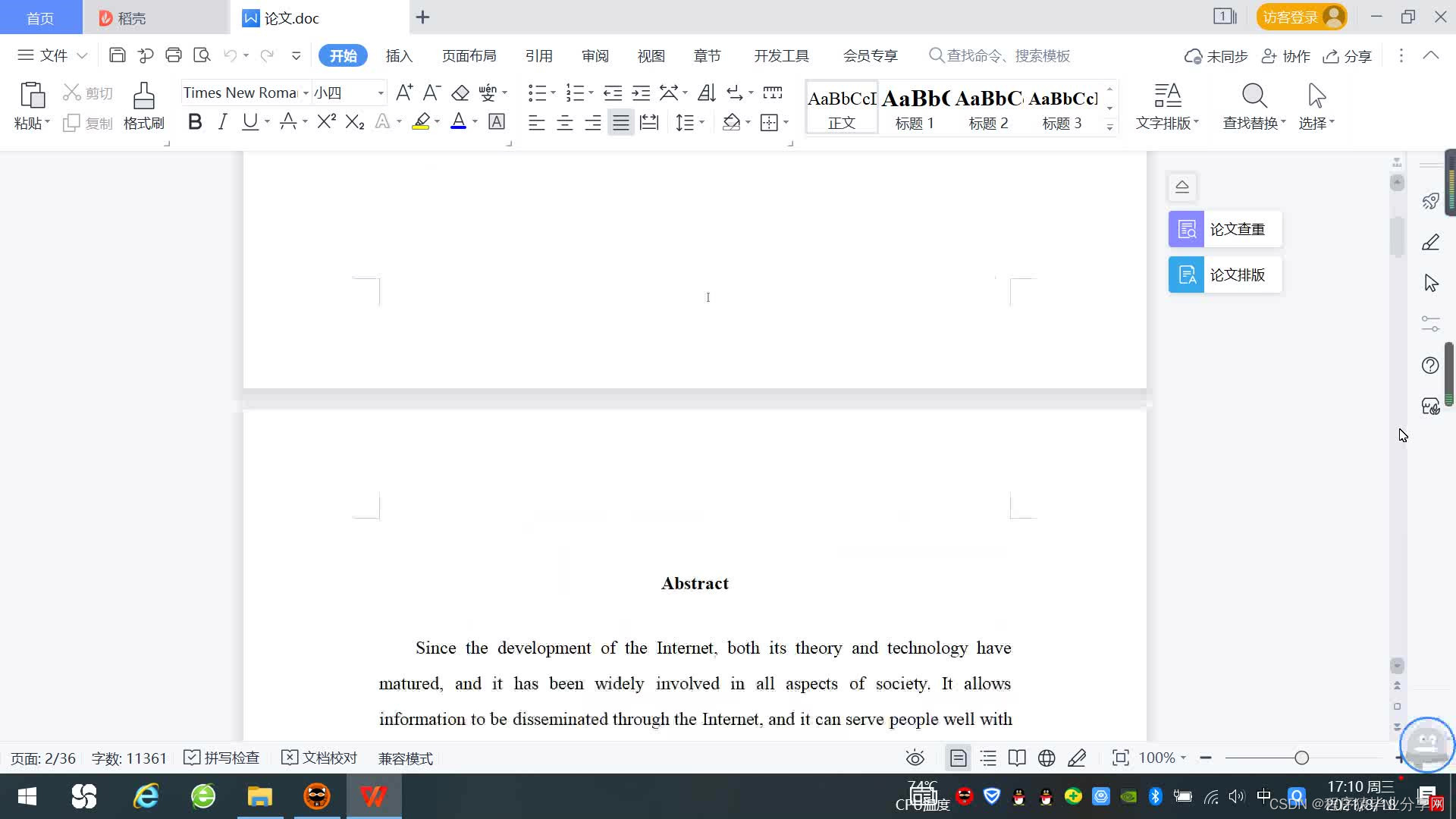
Task: Click the center align icon
Action: point(565,122)
